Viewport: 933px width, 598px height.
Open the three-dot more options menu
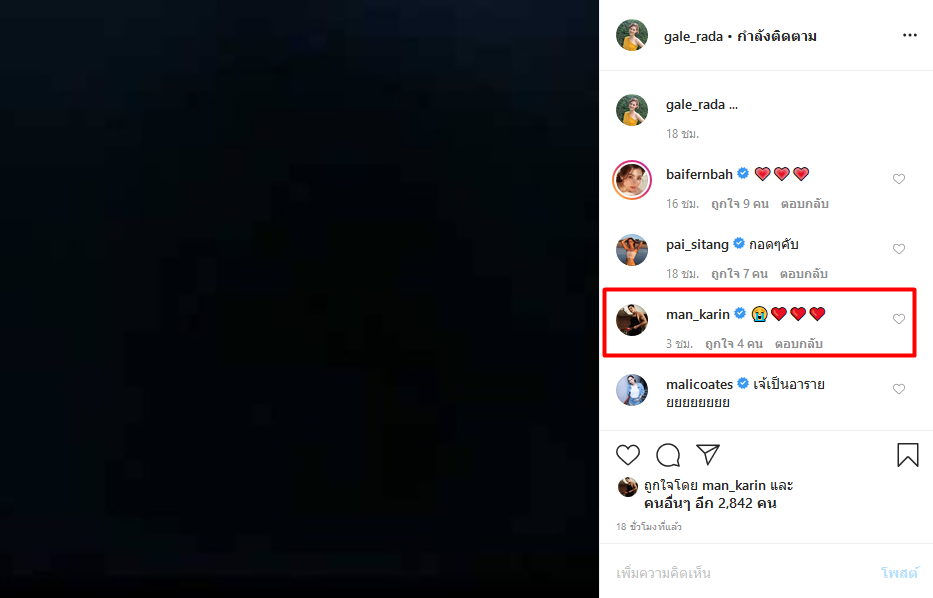(910, 35)
